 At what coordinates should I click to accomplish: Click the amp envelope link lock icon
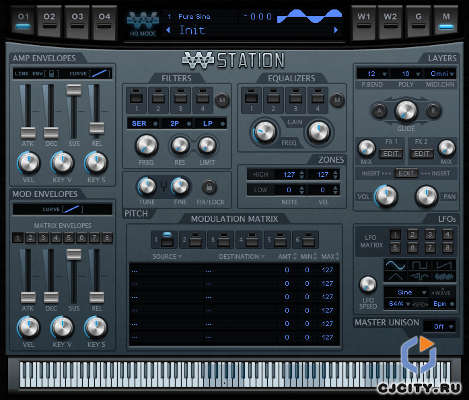coord(51,73)
